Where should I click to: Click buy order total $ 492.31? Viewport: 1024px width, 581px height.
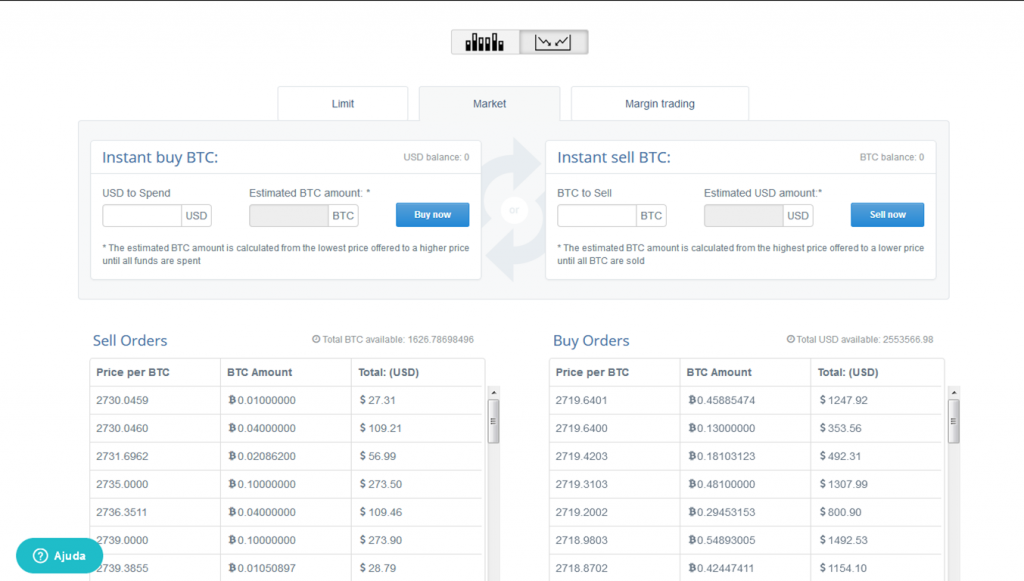840,456
